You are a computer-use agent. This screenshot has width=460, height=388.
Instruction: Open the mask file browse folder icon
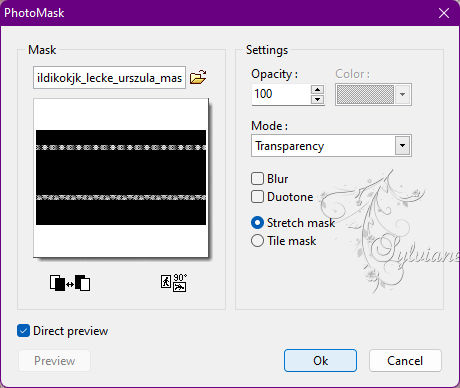pyautogui.click(x=198, y=77)
